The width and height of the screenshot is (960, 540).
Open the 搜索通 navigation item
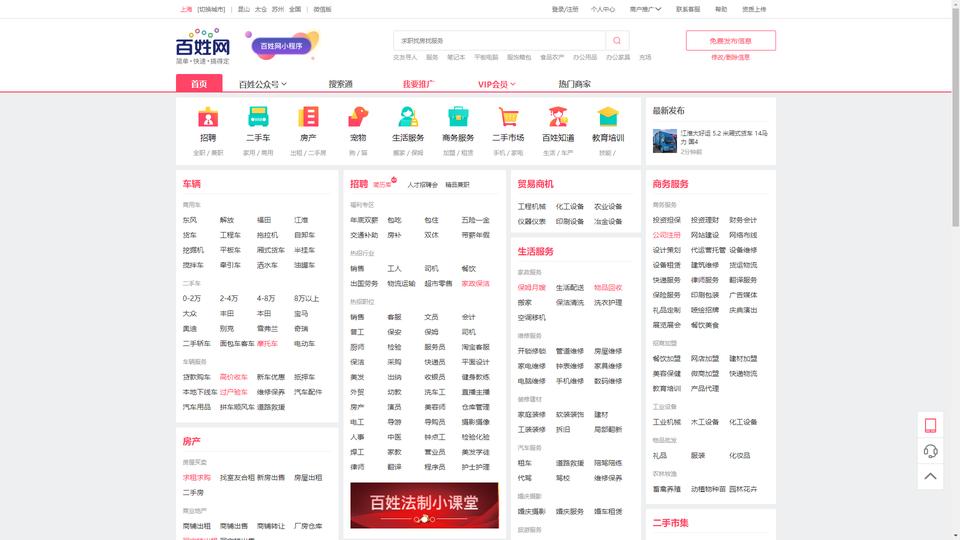pos(340,84)
